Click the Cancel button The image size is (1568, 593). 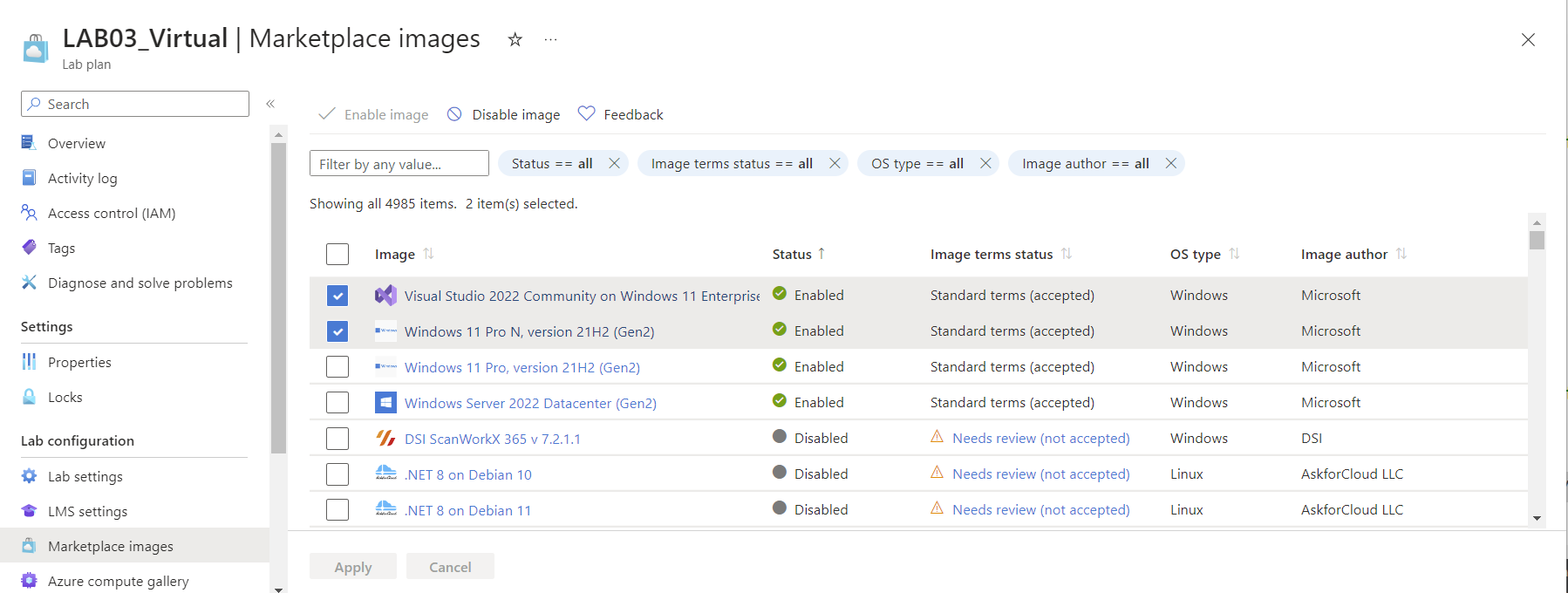pos(450,566)
